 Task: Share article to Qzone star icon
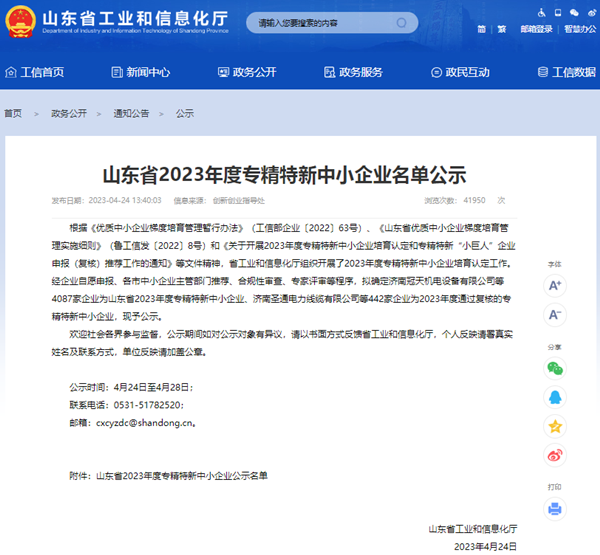point(556,426)
